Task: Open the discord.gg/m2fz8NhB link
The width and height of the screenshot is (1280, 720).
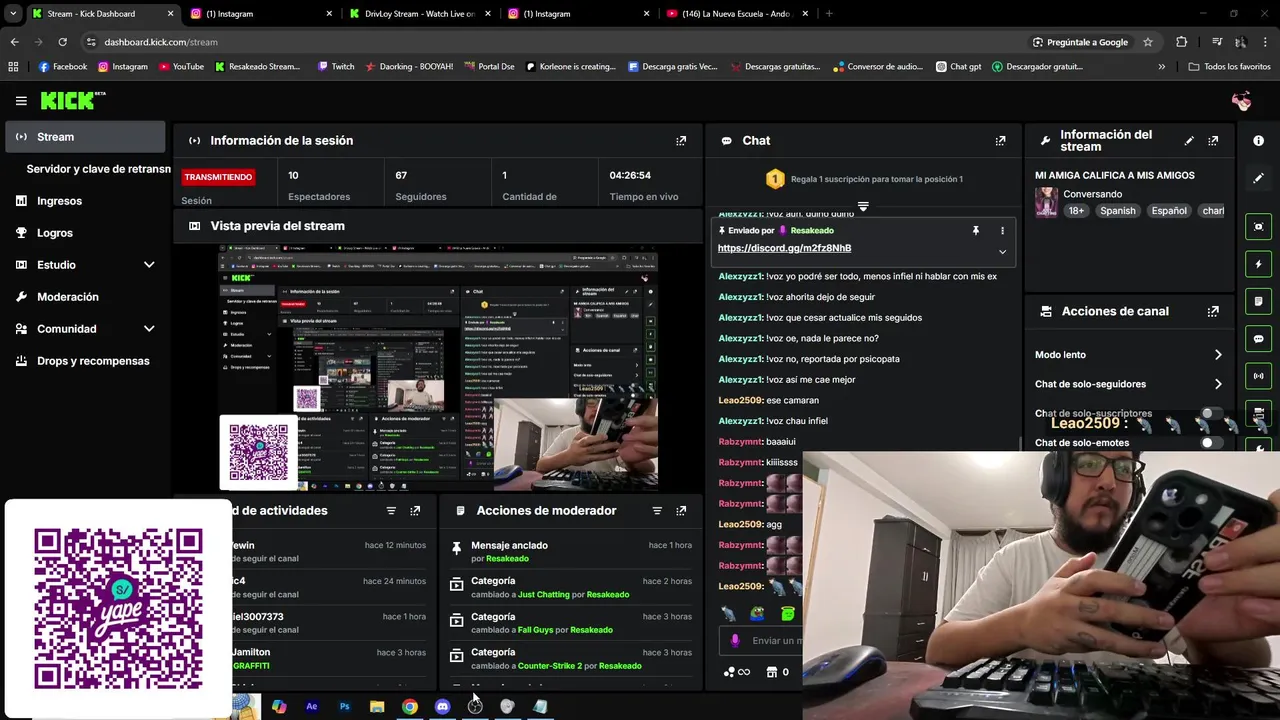Action: (784, 248)
